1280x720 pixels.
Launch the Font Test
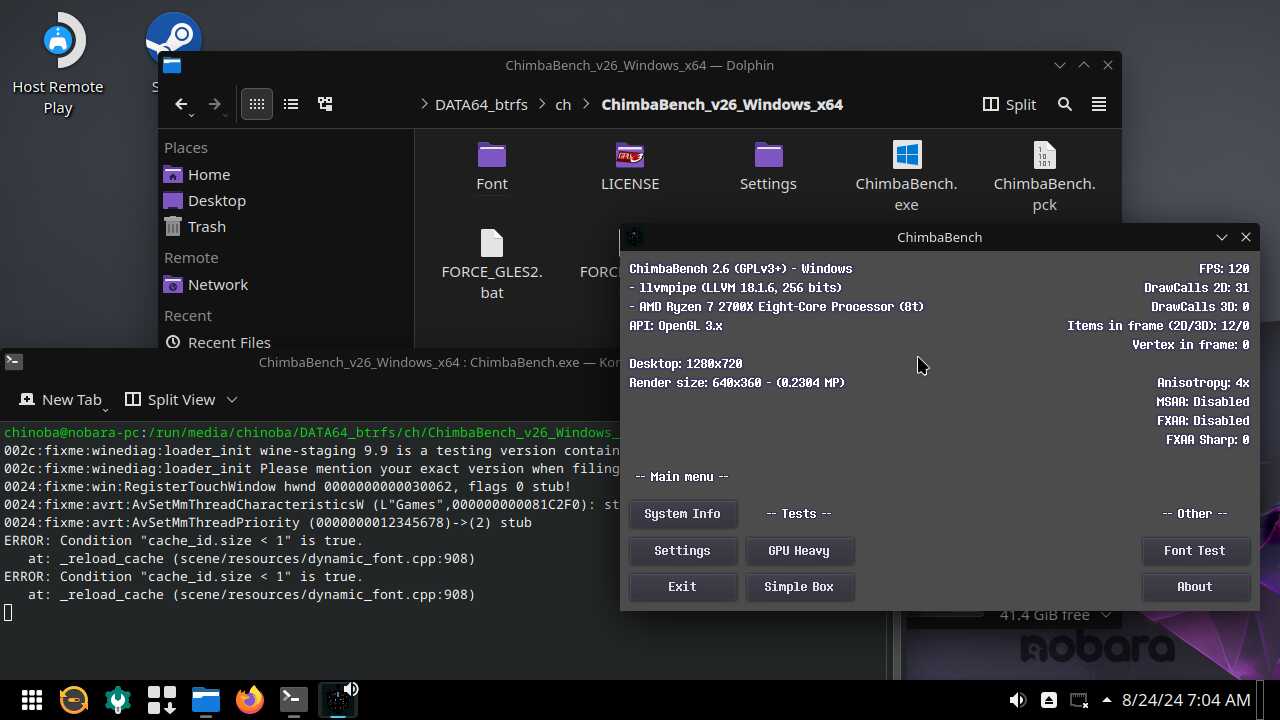(x=1195, y=551)
